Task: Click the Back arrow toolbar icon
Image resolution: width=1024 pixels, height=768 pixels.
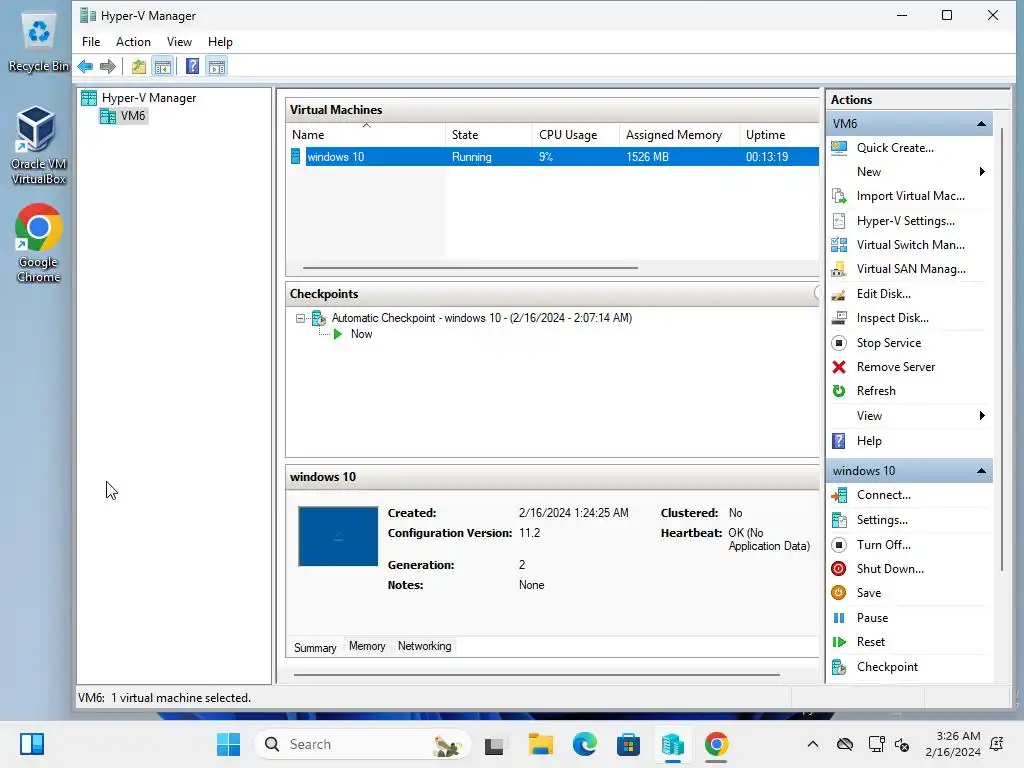Action: (x=85, y=66)
